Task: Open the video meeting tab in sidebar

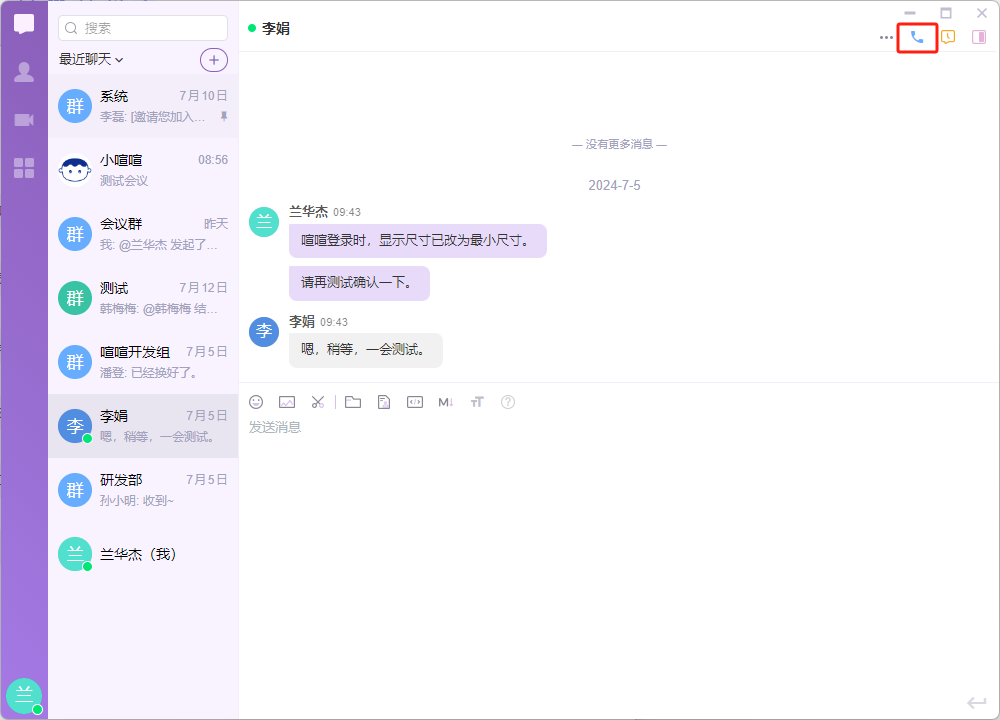Action: click(24, 120)
